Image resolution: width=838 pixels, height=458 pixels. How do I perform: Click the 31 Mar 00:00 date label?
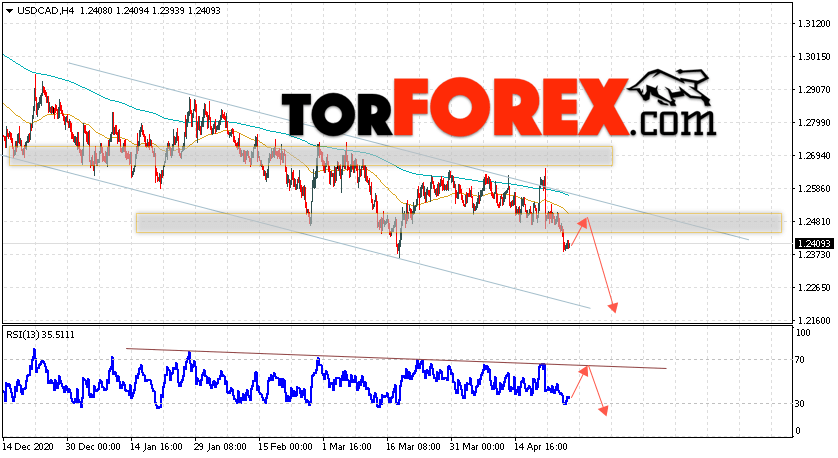click(x=477, y=447)
